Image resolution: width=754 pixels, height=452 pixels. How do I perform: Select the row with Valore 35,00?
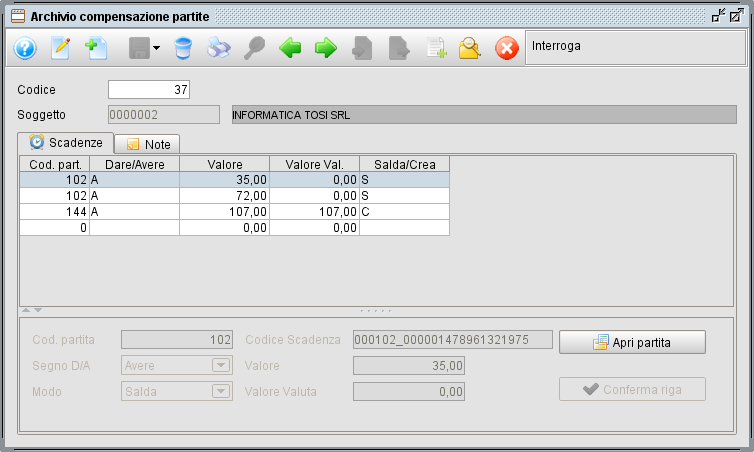(x=235, y=180)
